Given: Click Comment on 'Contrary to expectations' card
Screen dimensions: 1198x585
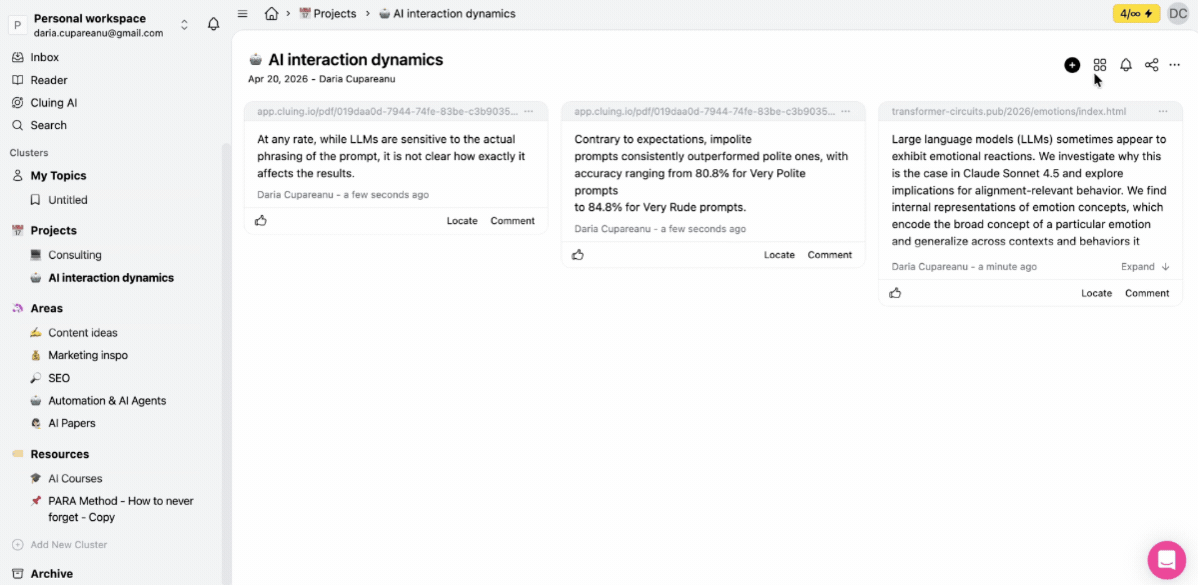Looking at the screenshot, I should click(x=830, y=255).
